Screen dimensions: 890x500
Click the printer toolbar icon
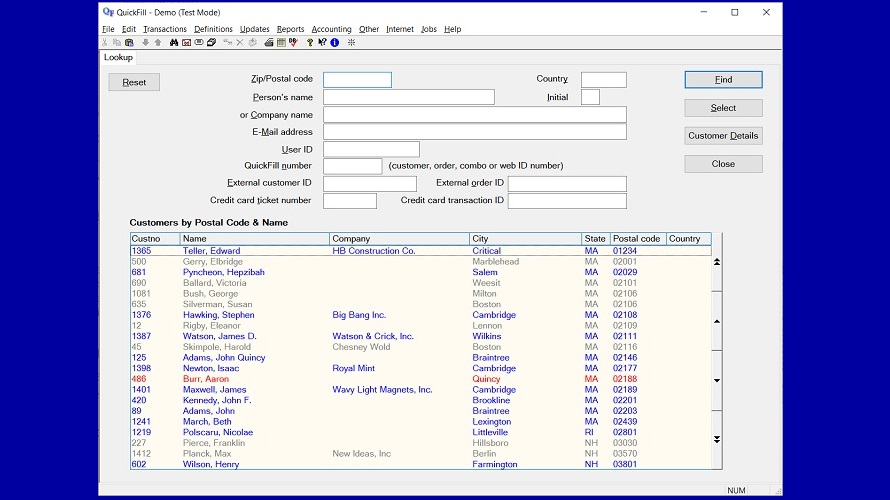click(268, 43)
